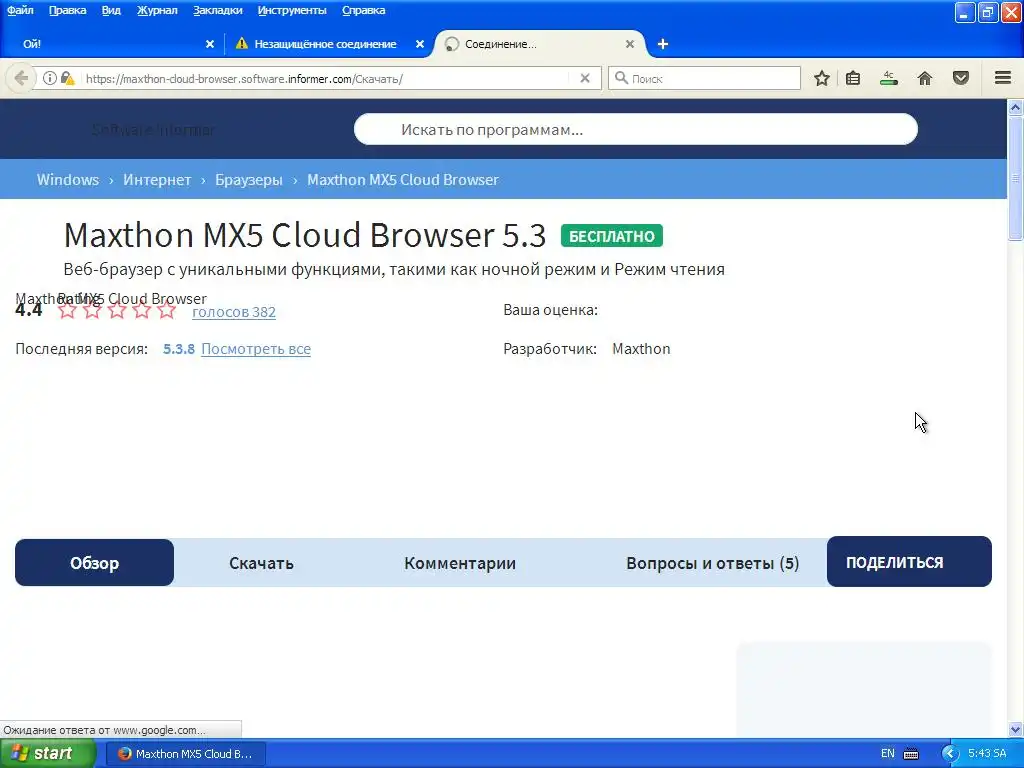Stop page loading with the address bar X

click(585, 78)
